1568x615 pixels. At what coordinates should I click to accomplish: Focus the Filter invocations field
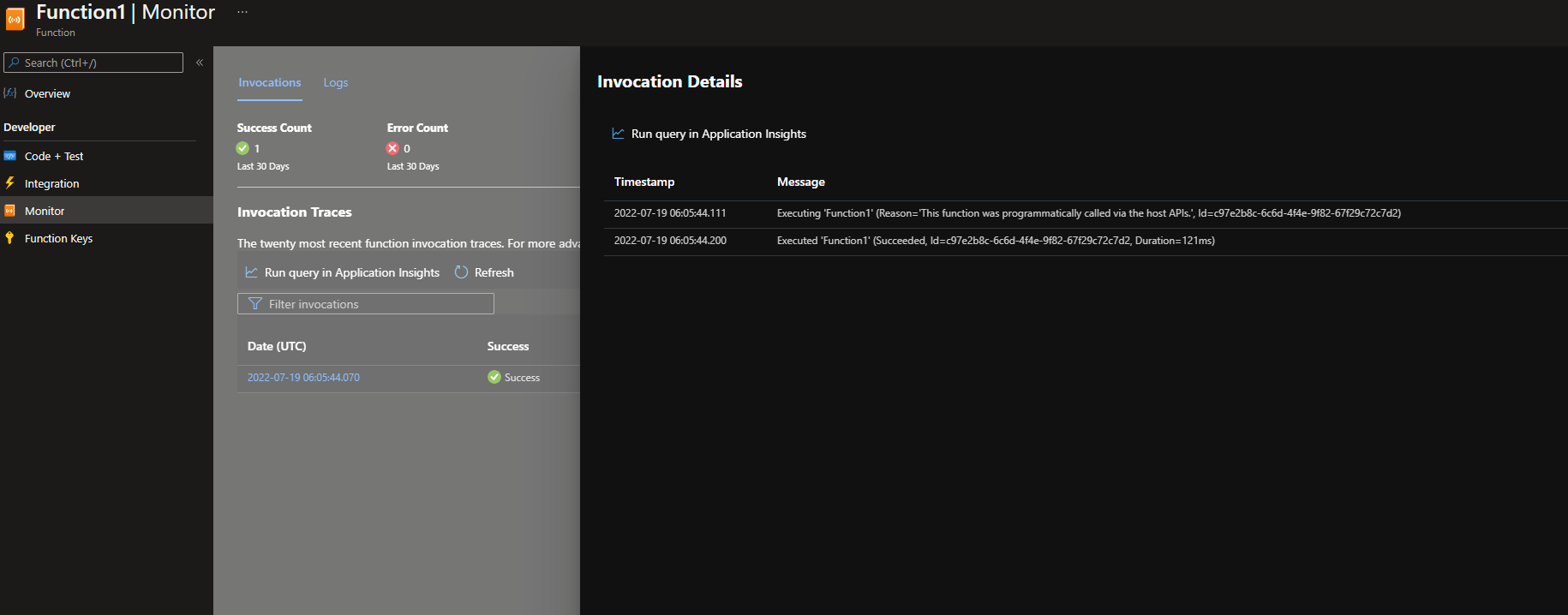[366, 304]
